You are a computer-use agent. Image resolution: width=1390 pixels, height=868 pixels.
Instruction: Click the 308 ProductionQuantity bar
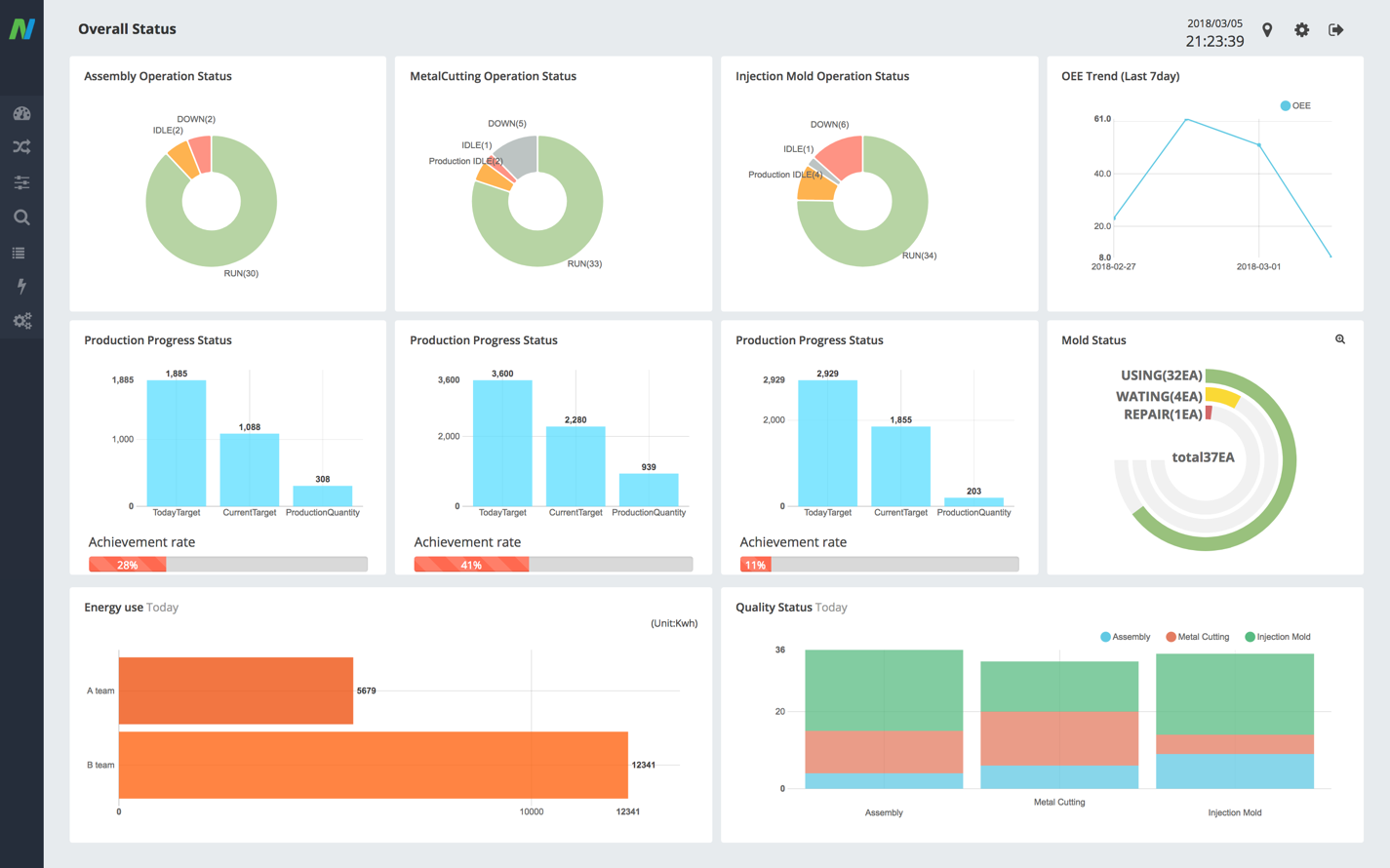tap(323, 495)
